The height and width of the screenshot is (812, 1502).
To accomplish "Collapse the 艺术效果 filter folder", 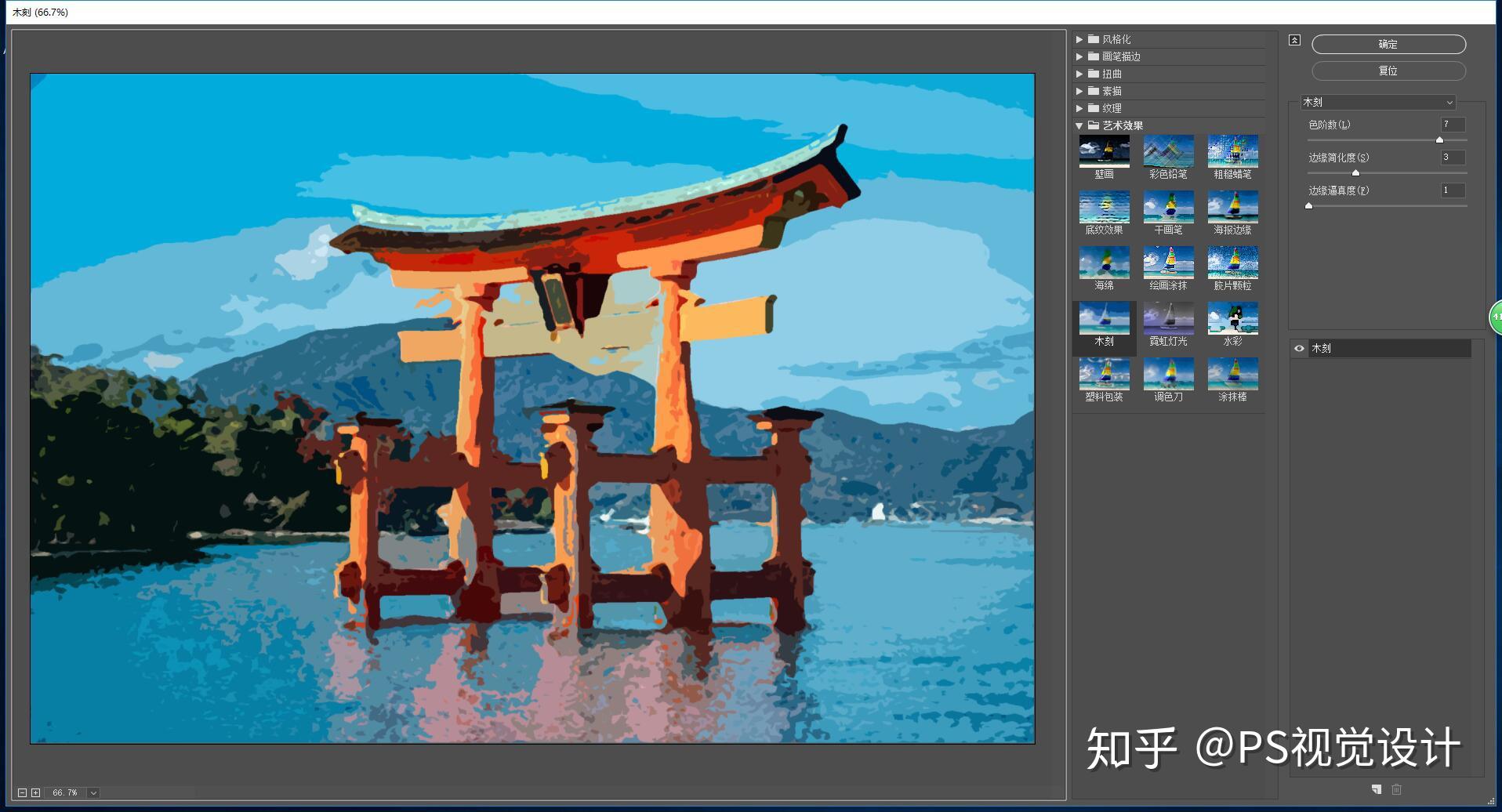I will pyautogui.click(x=1079, y=125).
